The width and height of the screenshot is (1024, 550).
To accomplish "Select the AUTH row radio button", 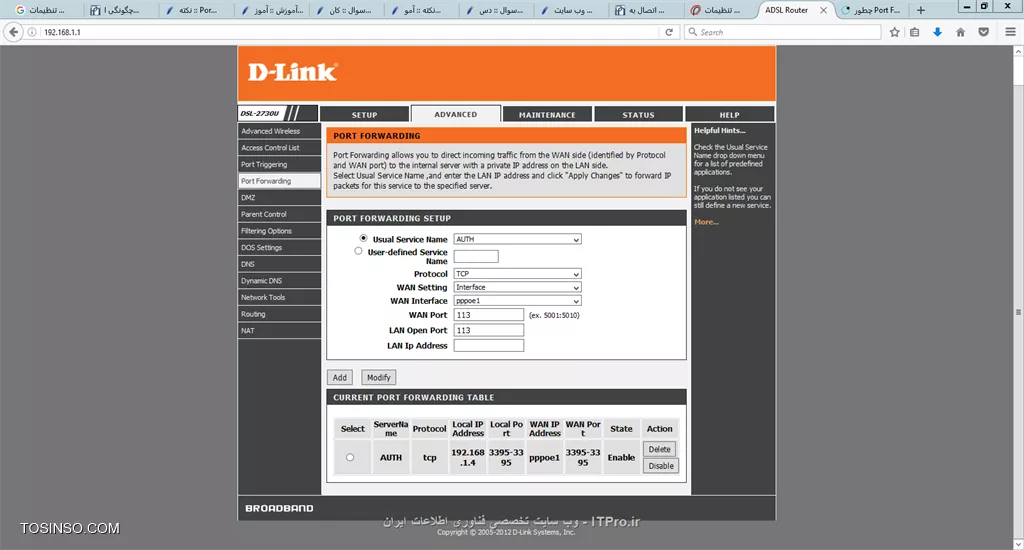I will pos(350,457).
